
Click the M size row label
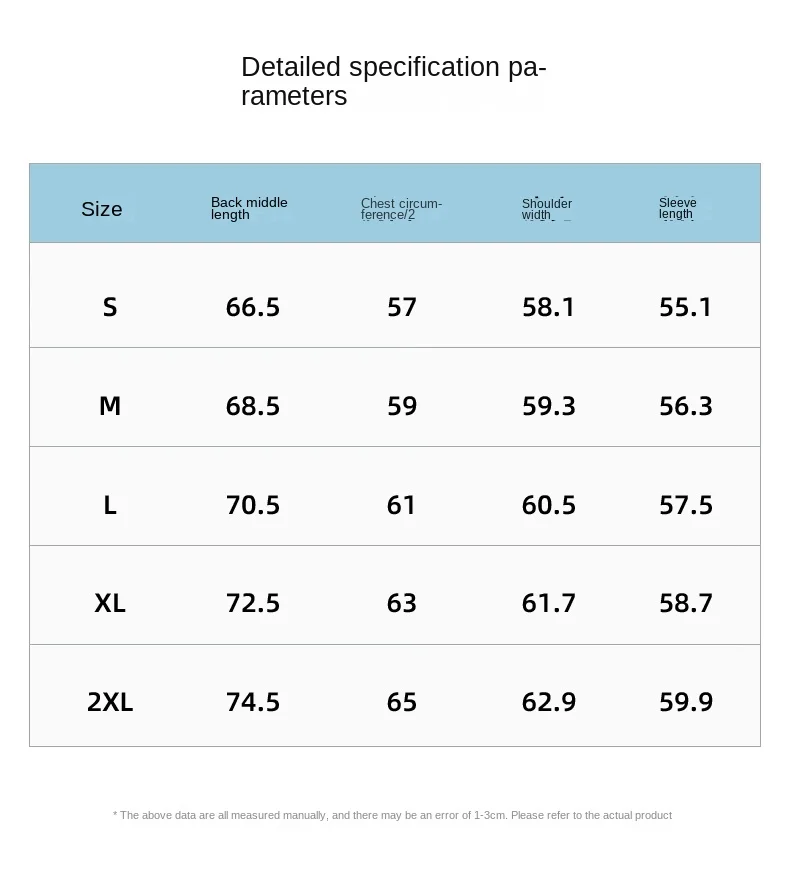(110, 406)
